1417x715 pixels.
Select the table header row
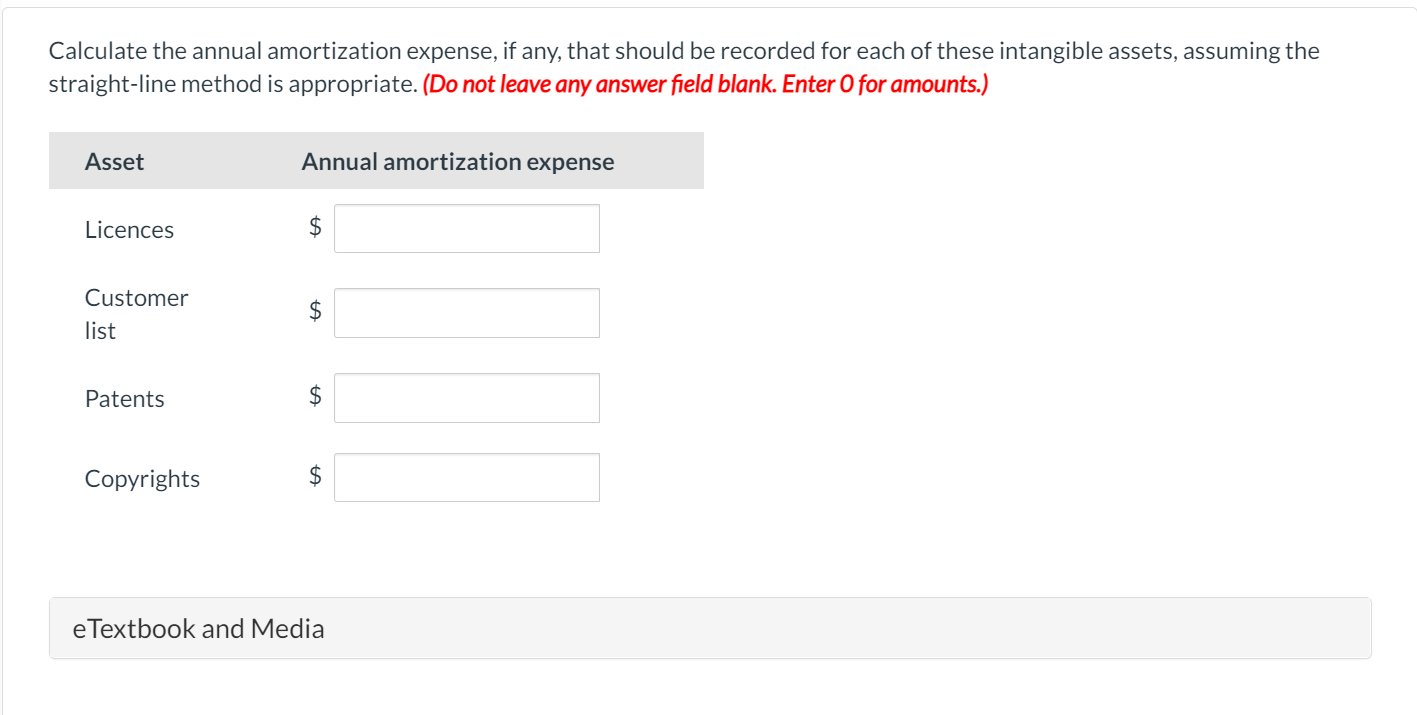pos(376,160)
